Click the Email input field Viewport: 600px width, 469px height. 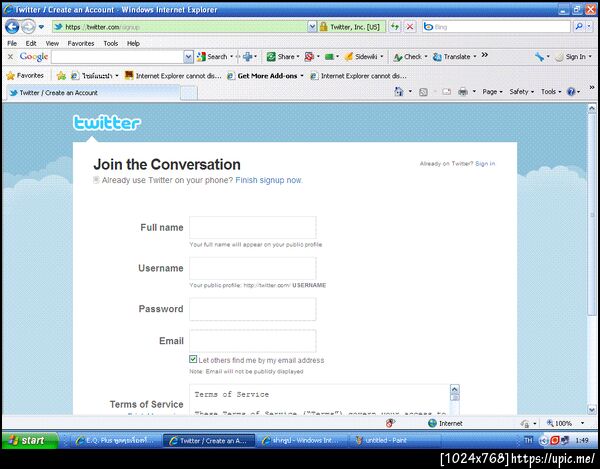click(253, 340)
